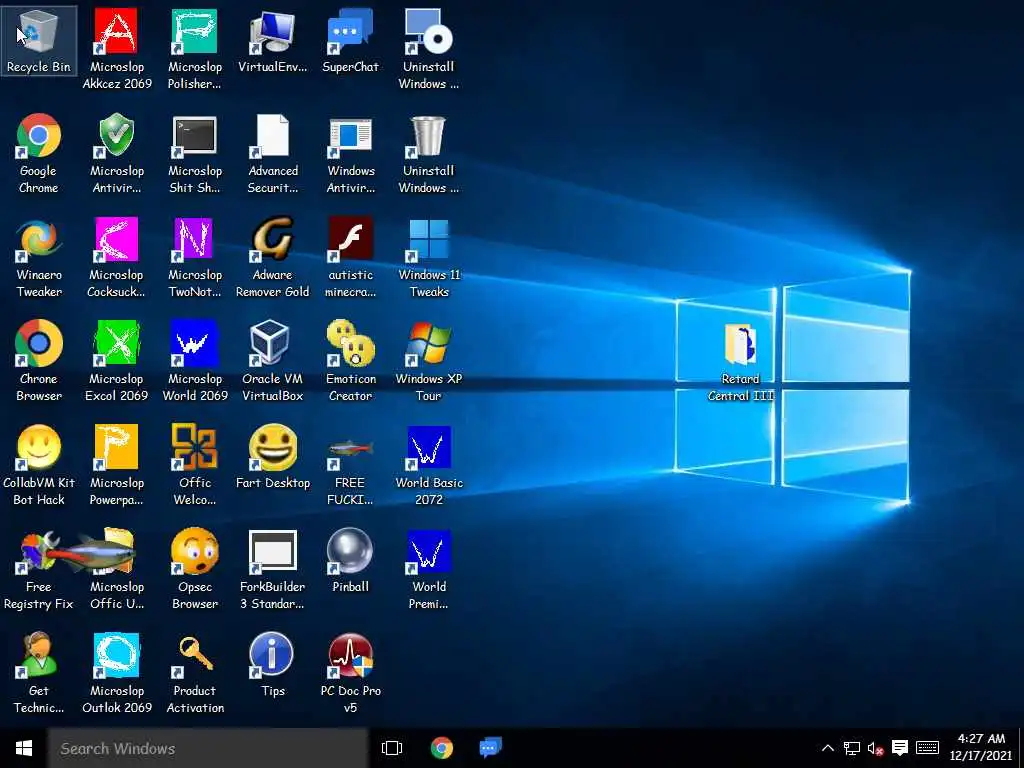1024x768 pixels.
Task: Select the World Basic 2072 icon
Action: coord(428,464)
